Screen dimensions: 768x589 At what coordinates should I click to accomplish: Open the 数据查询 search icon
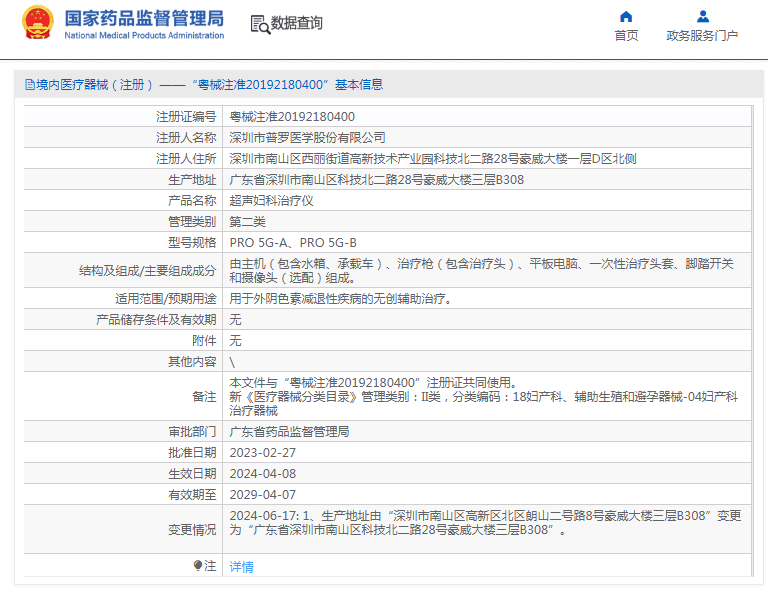tap(260, 24)
